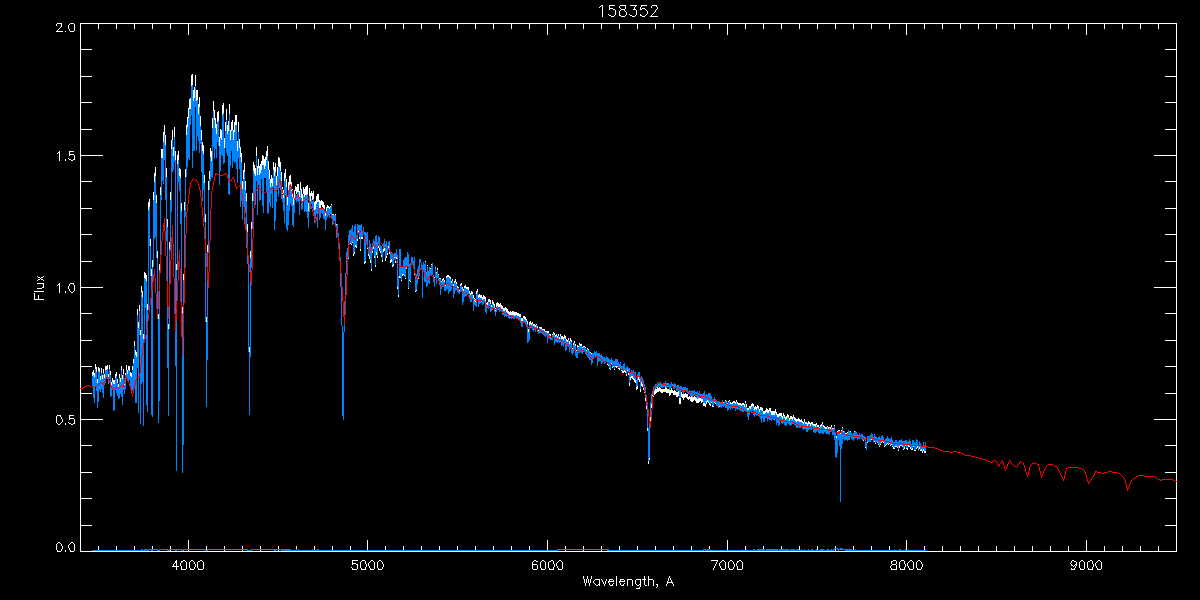This screenshot has width=1200, height=600.
Task: Click the 1.5 y-axis tick label
Action: (x=65, y=157)
